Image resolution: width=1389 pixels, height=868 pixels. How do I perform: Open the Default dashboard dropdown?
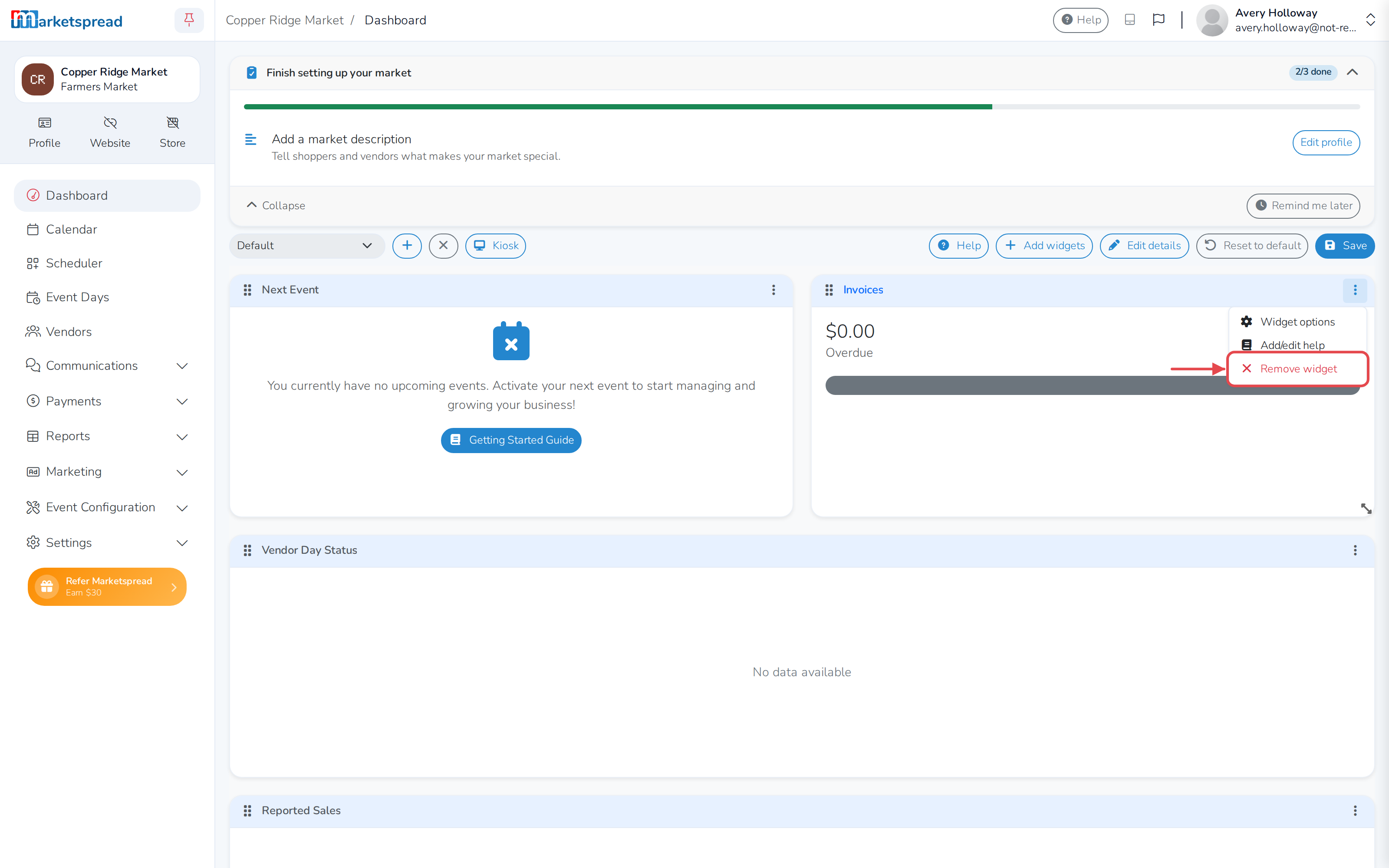307,246
